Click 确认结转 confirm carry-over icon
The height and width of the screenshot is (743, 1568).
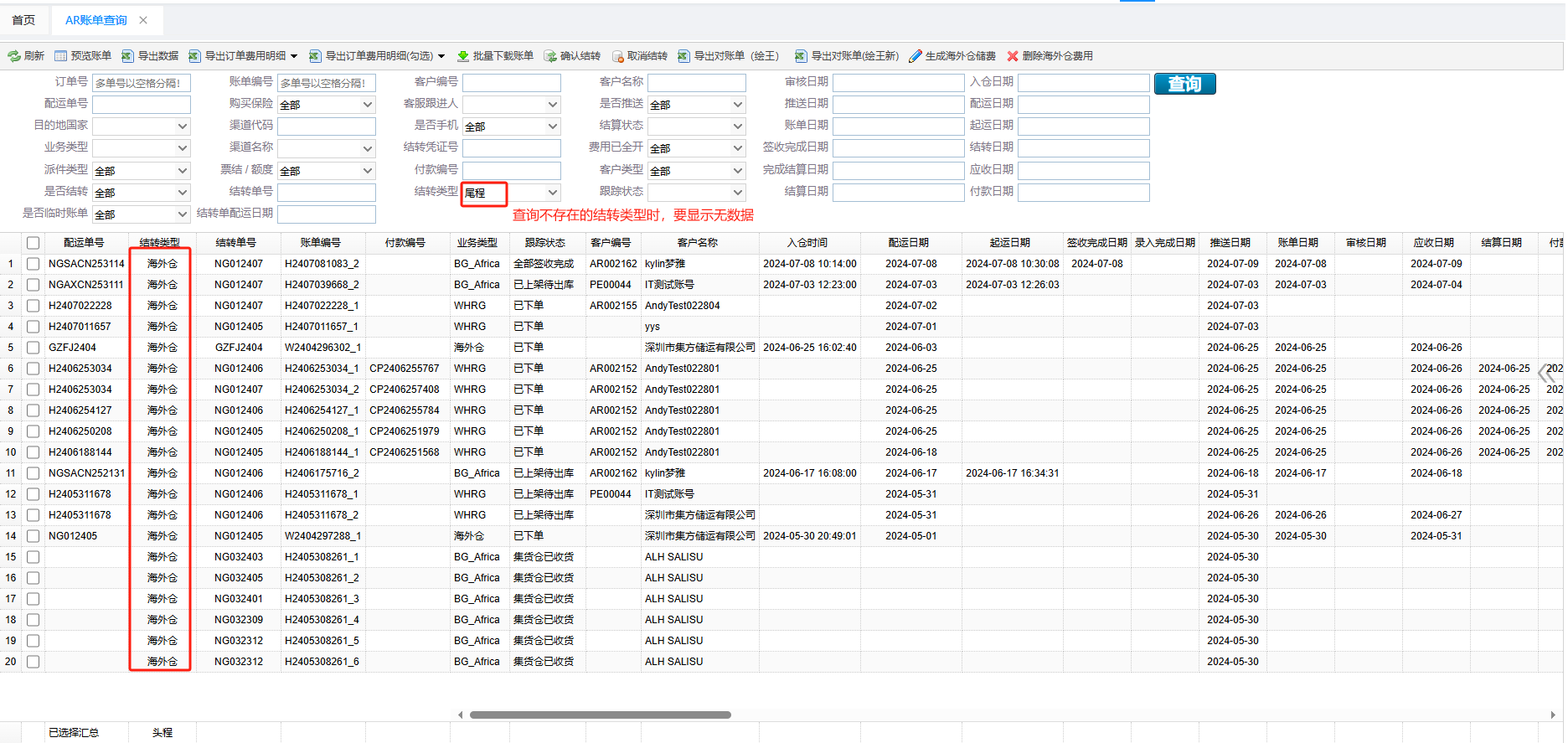coord(550,56)
